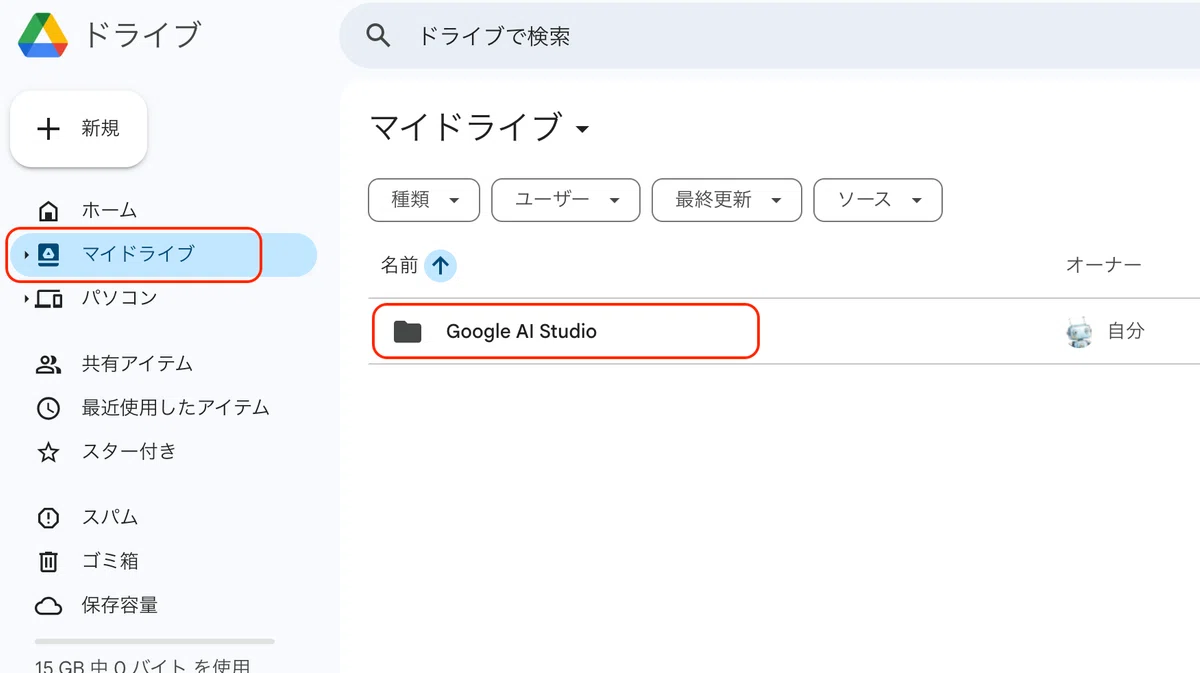Viewport: 1200px width, 673px height.
Task: Click the star icon in sidebar
Action: click(x=48, y=452)
